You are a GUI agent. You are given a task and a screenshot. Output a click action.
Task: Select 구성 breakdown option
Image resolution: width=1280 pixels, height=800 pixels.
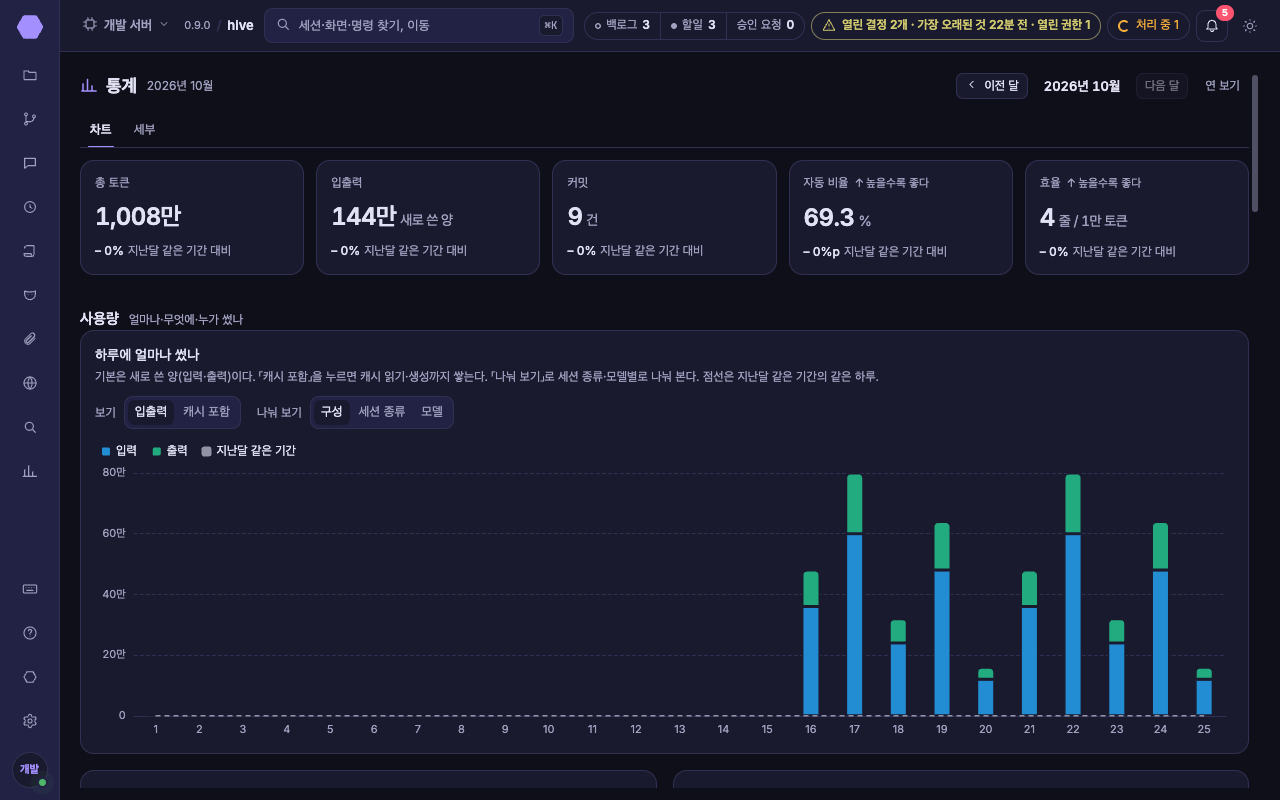(x=331, y=412)
